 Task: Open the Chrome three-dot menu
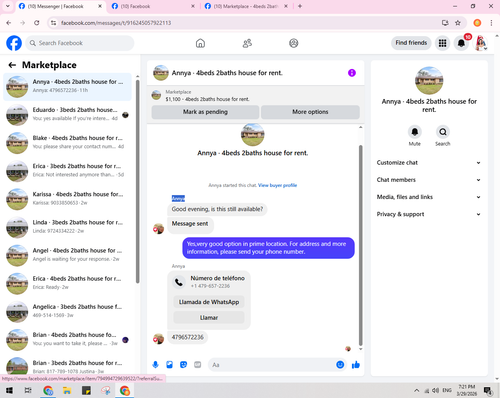click(x=491, y=23)
